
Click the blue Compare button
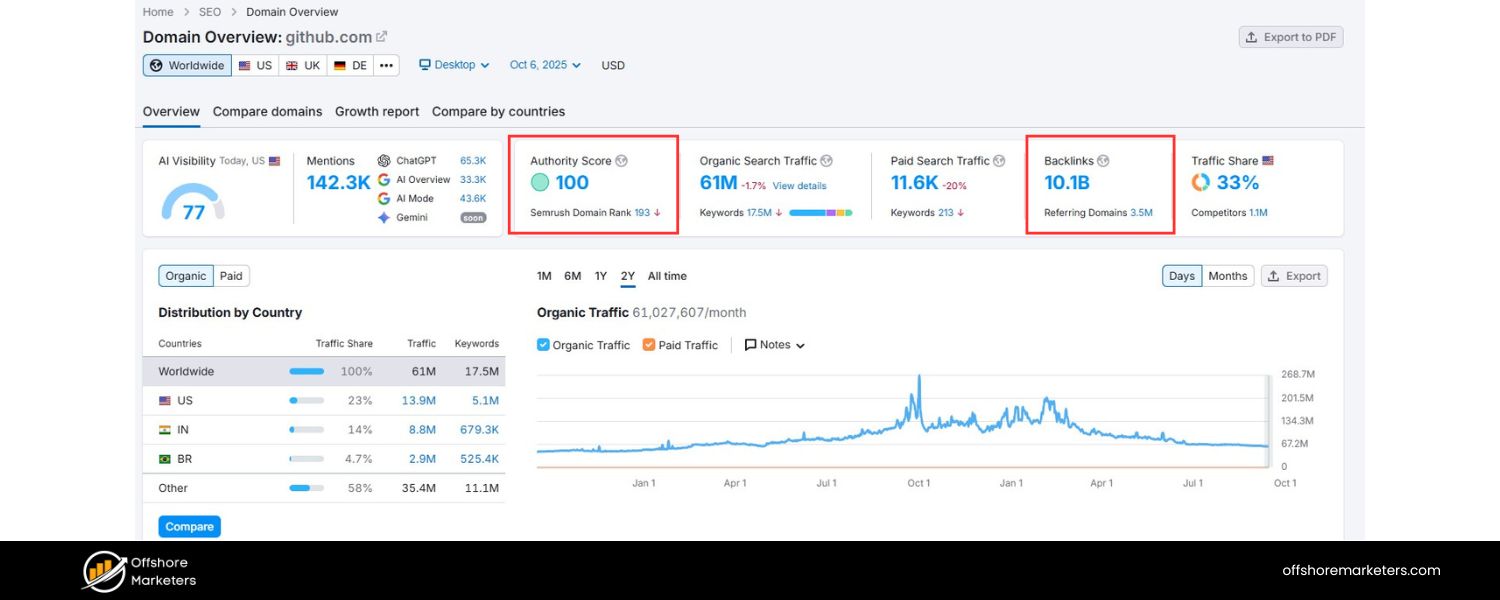point(189,526)
